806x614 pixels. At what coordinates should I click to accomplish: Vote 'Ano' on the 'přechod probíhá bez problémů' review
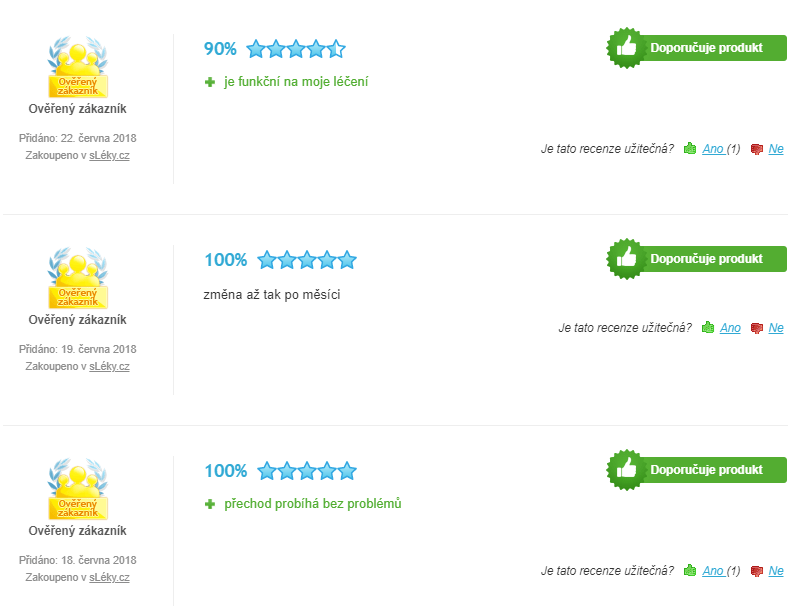[713, 570]
